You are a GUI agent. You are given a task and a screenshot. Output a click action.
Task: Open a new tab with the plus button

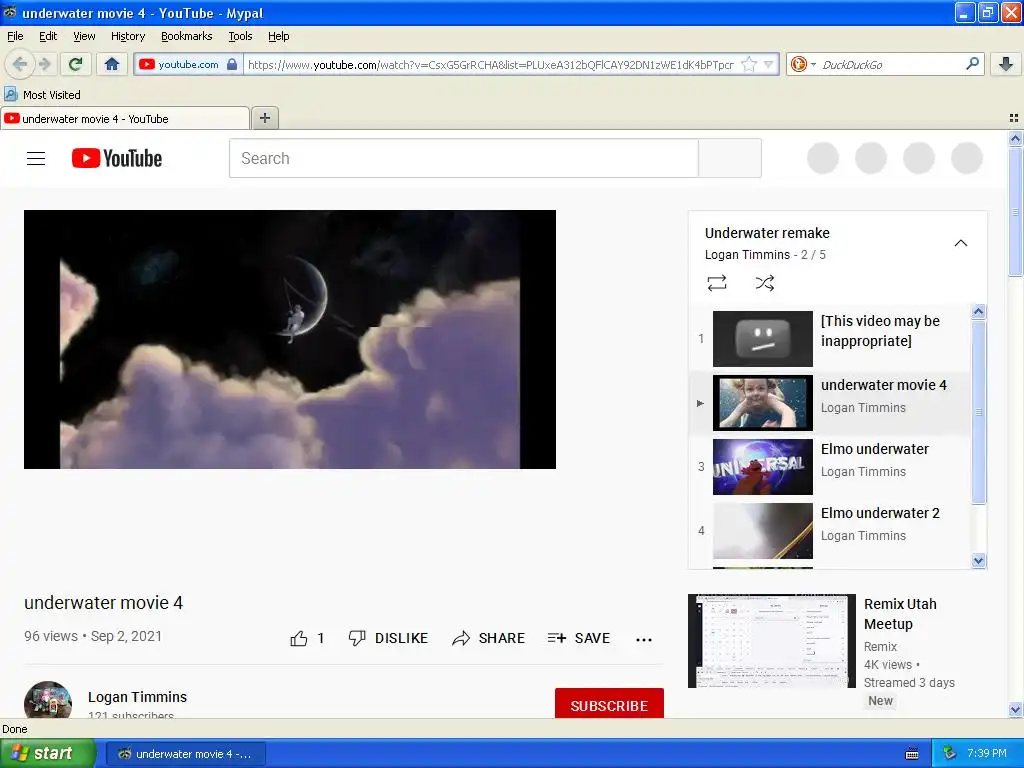[x=265, y=118]
